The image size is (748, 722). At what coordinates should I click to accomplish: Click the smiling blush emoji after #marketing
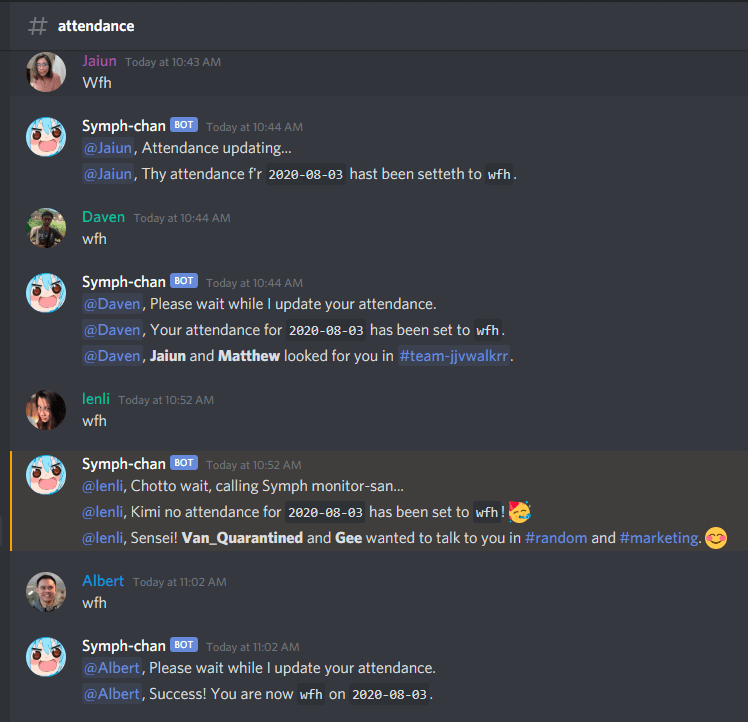pyautogui.click(x=716, y=538)
